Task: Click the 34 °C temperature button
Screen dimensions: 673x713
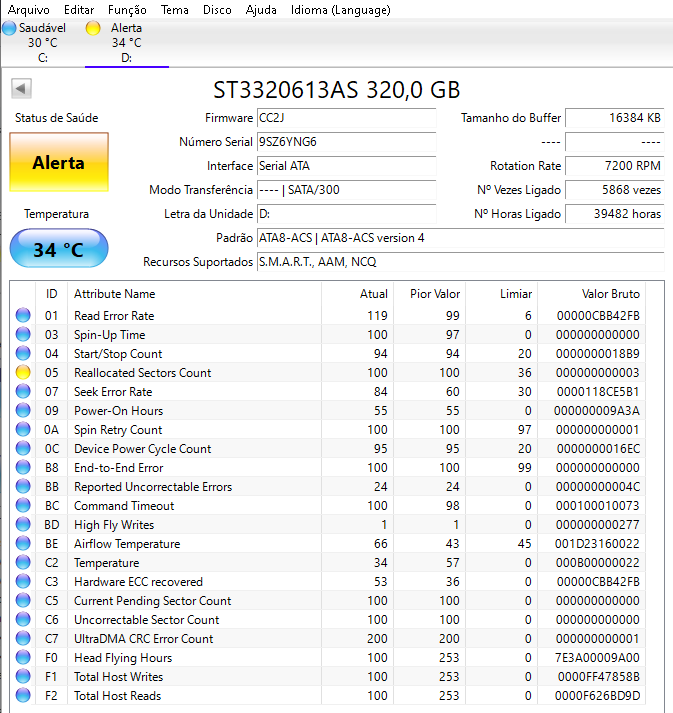Action: point(59,249)
